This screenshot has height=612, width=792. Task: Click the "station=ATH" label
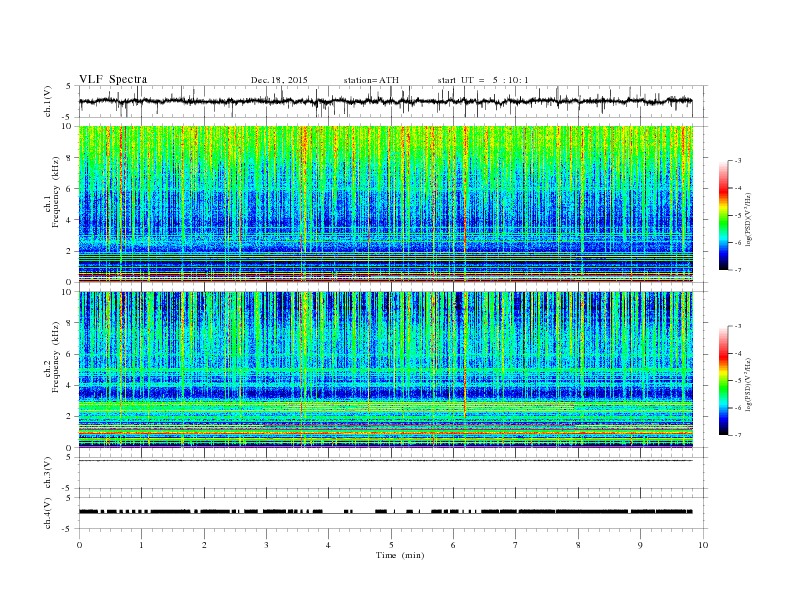pyautogui.click(x=371, y=80)
